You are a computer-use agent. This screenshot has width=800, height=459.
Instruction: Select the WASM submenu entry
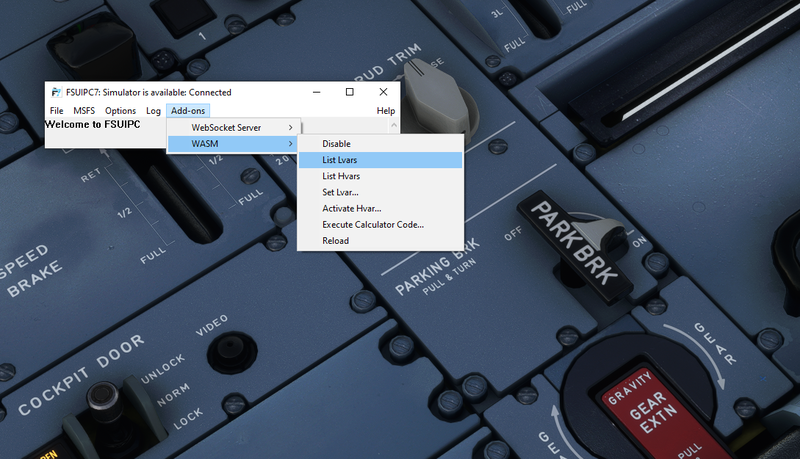pyautogui.click(x=234, y=144)
